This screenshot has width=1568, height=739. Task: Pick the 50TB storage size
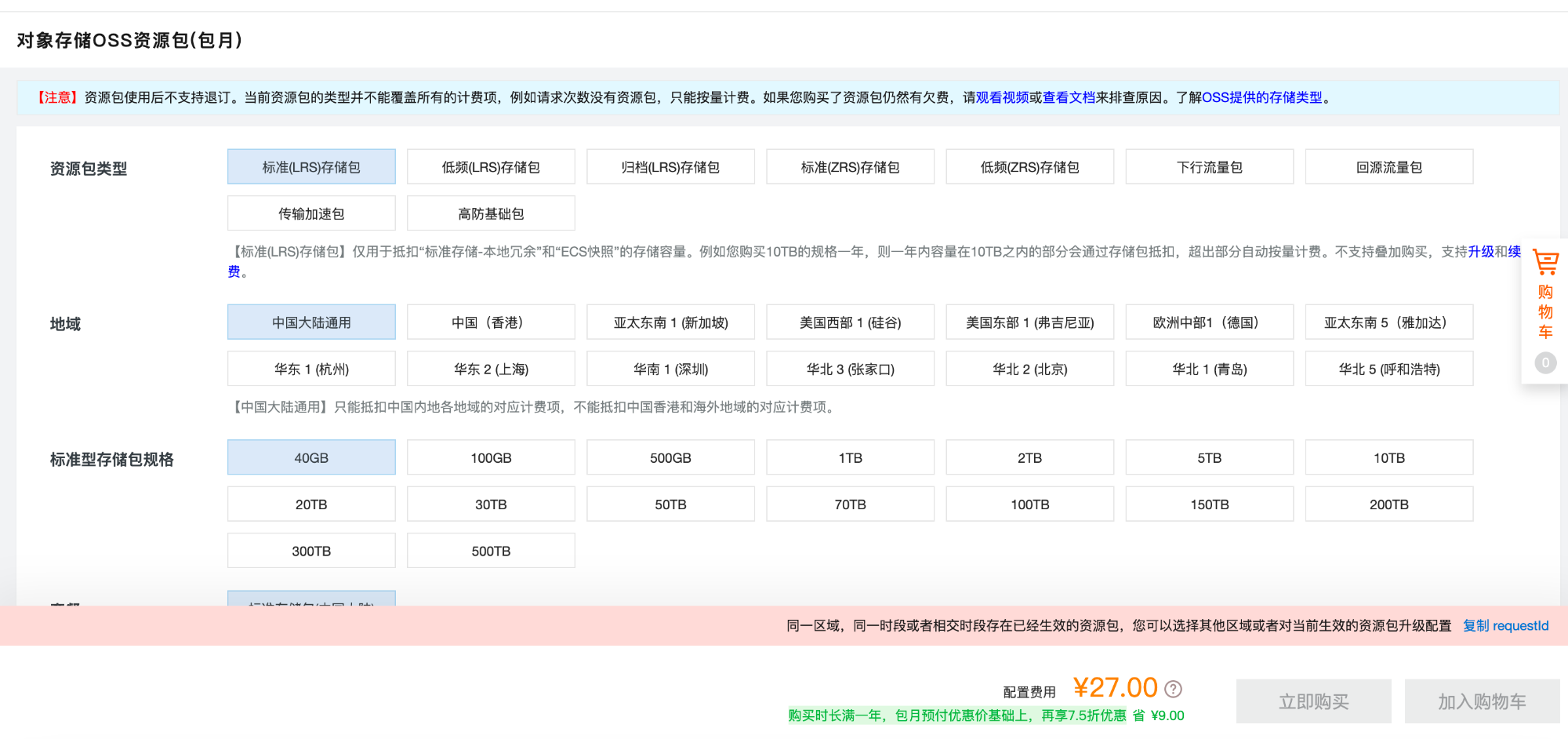point(670,504)
